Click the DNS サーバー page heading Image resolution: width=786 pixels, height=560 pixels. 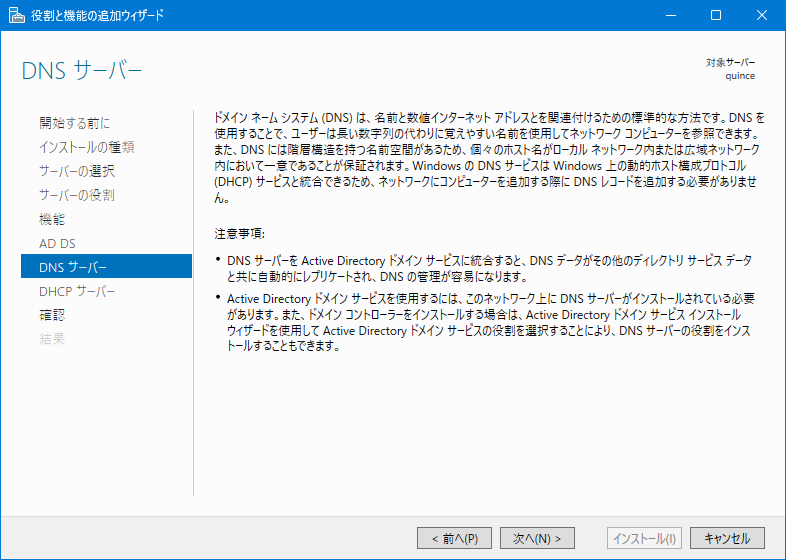click(82, 71)
